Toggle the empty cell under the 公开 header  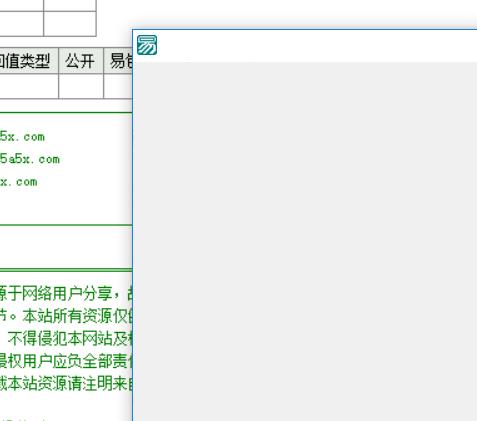point(81,86)
